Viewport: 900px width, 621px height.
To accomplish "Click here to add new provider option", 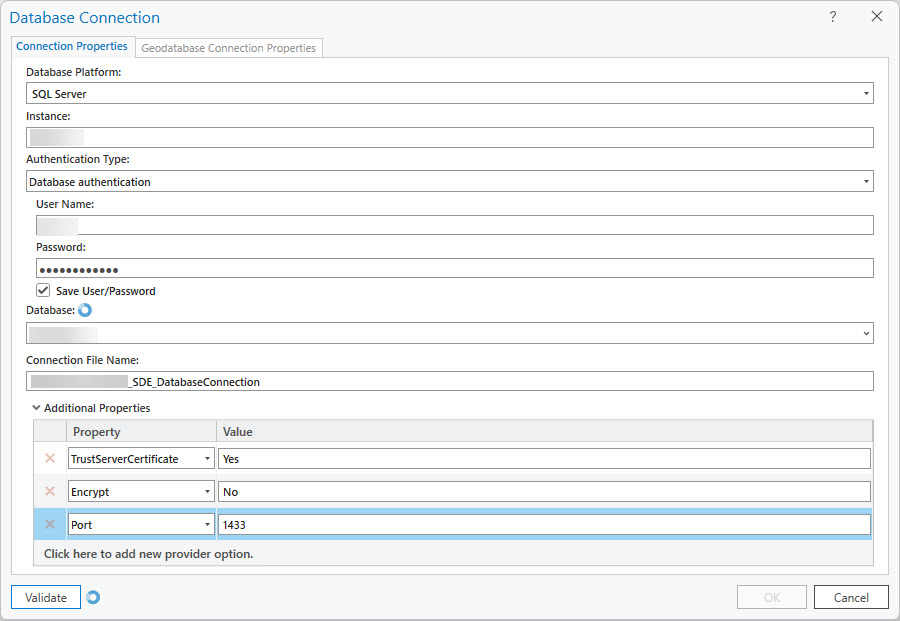I will click(x=148, y=554).
